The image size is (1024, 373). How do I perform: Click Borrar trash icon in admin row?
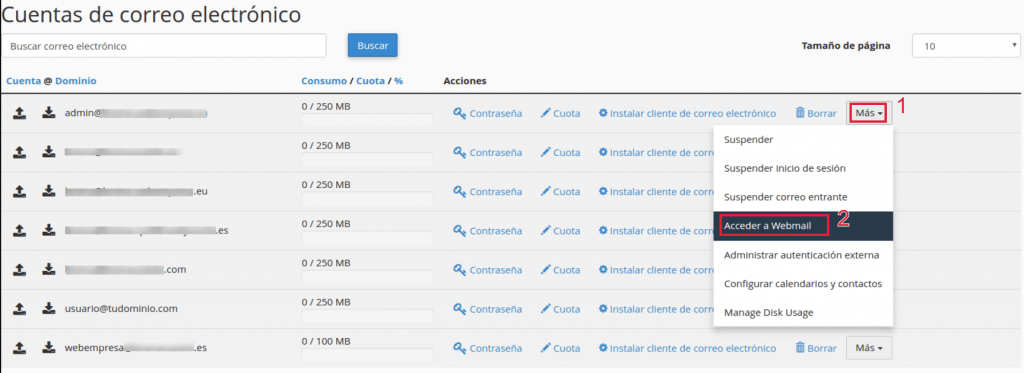point(800,113)
